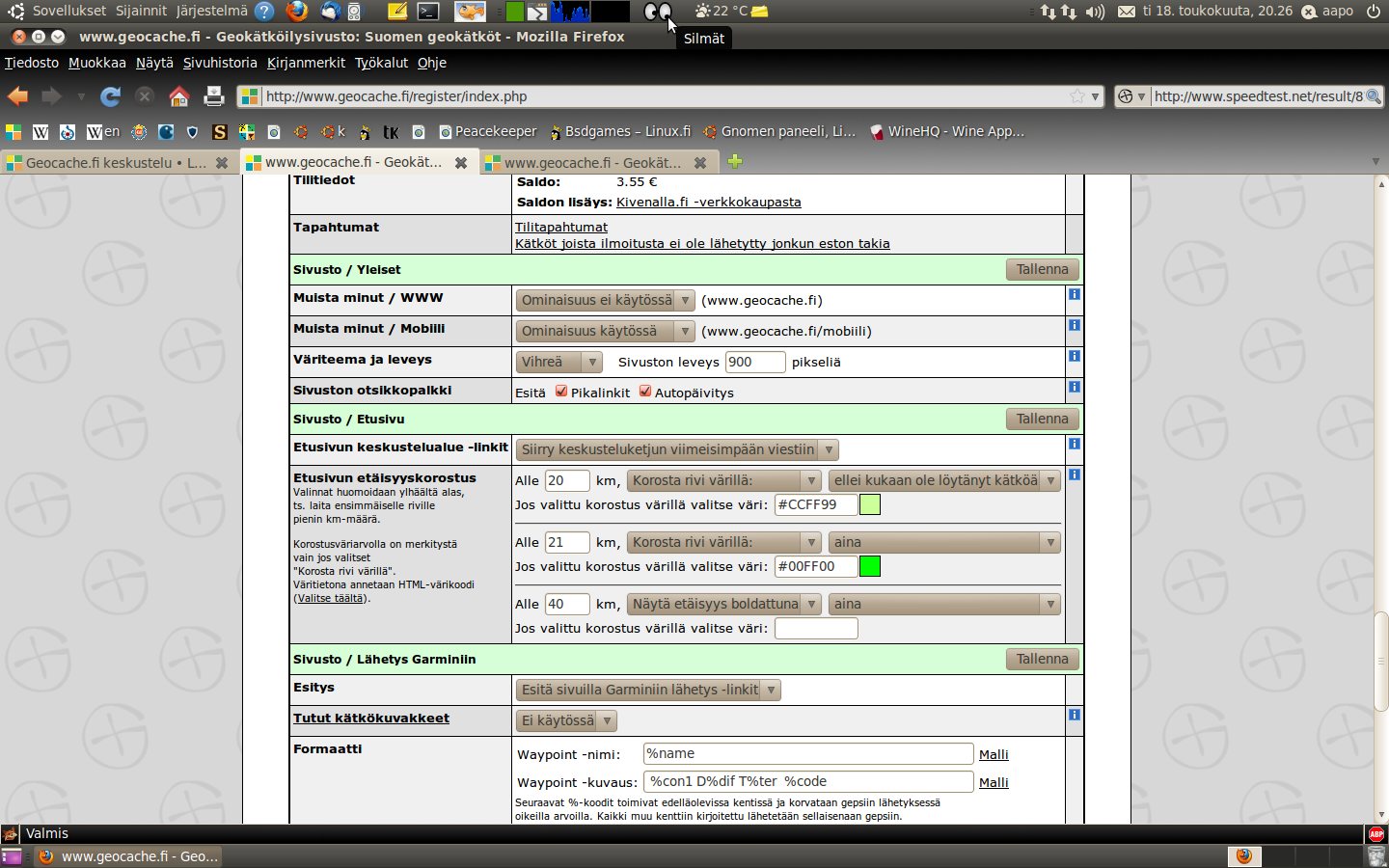The image size is (1389, 868).
Task: Switch to Geocache.fi keskustelu tab
Action: click(x=116, y=162)
